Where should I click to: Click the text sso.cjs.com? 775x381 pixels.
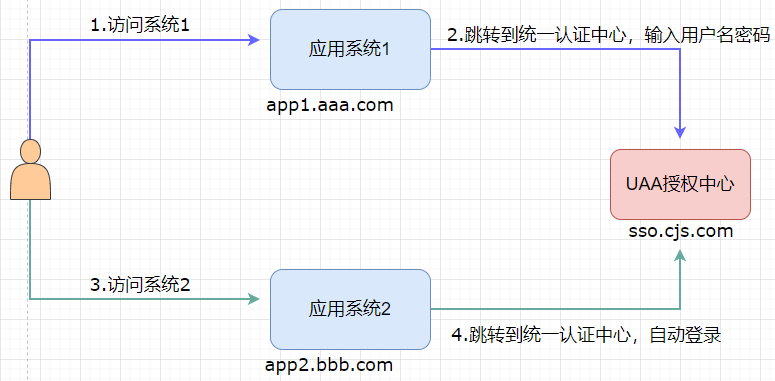pos(681,231)
